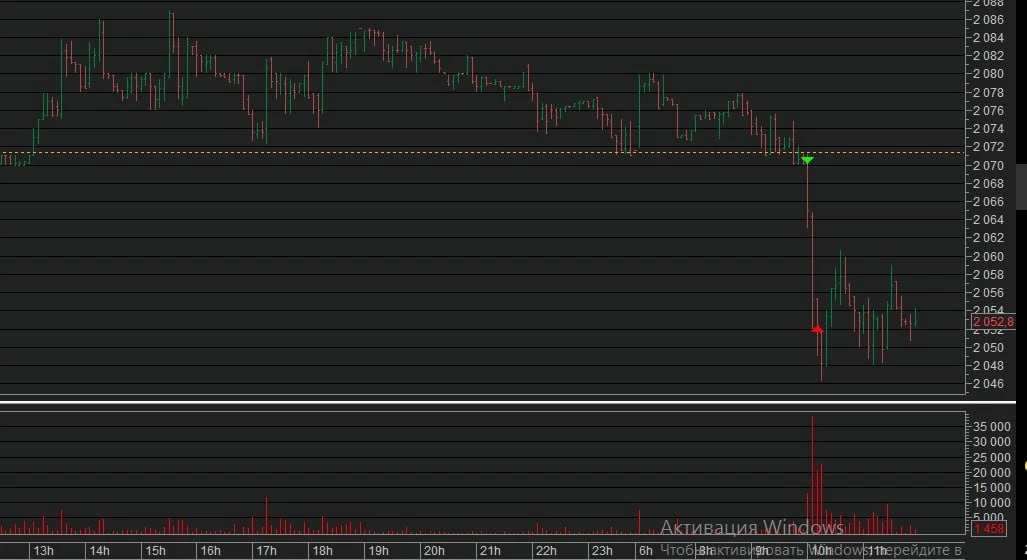Click the 16h time axis label
Screen dimensions: 1027x560
pyautogui.click(x=210, y=550)
